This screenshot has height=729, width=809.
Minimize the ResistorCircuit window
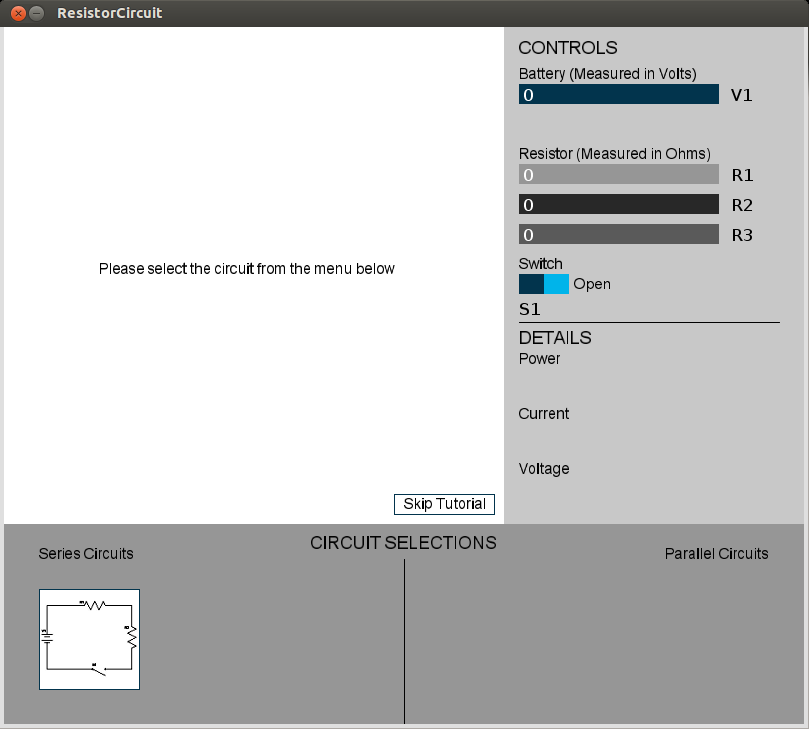36,13
